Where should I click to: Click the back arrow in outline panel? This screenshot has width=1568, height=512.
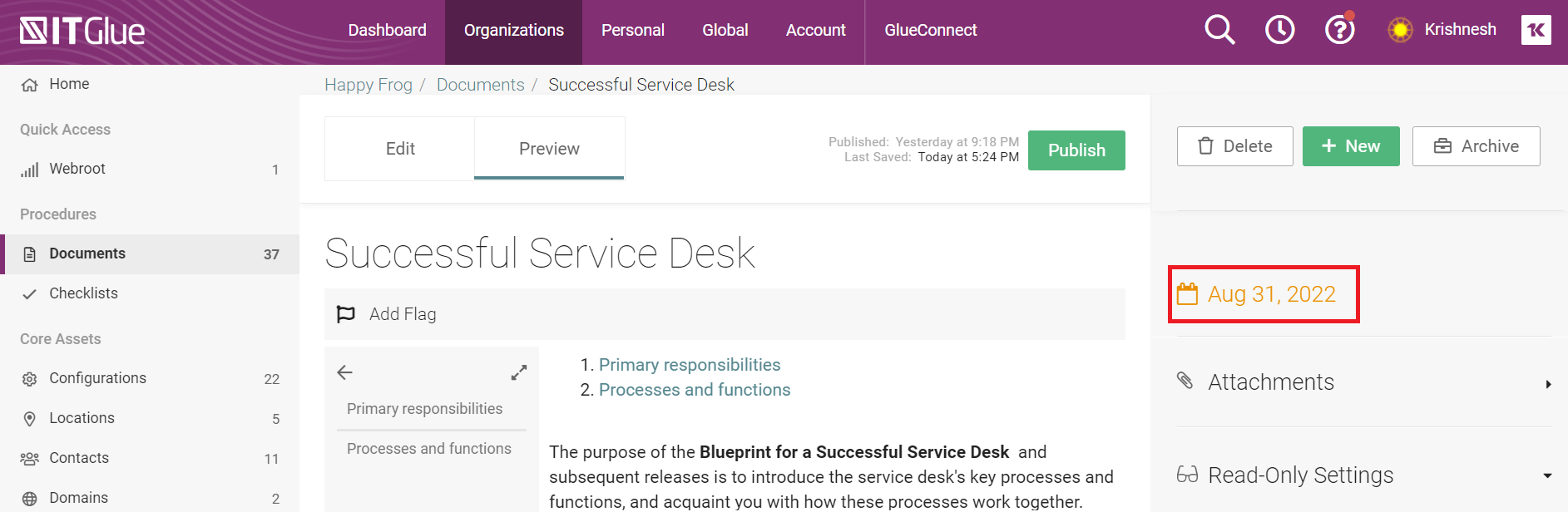tap(345, 372)
